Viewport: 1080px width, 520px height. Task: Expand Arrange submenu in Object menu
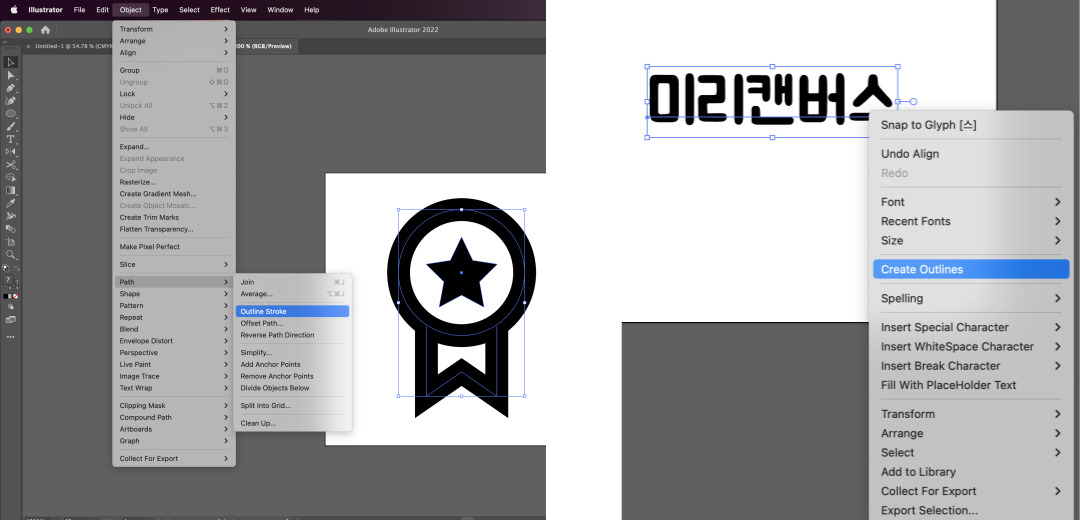174,41
